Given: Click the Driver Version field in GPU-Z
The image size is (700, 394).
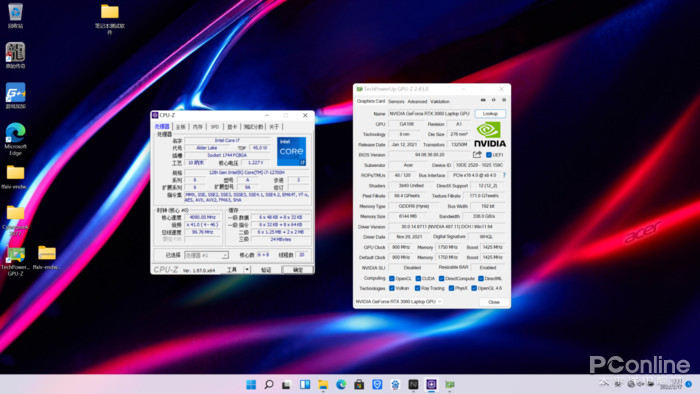Looking at the screenshot, I should 446,227.
